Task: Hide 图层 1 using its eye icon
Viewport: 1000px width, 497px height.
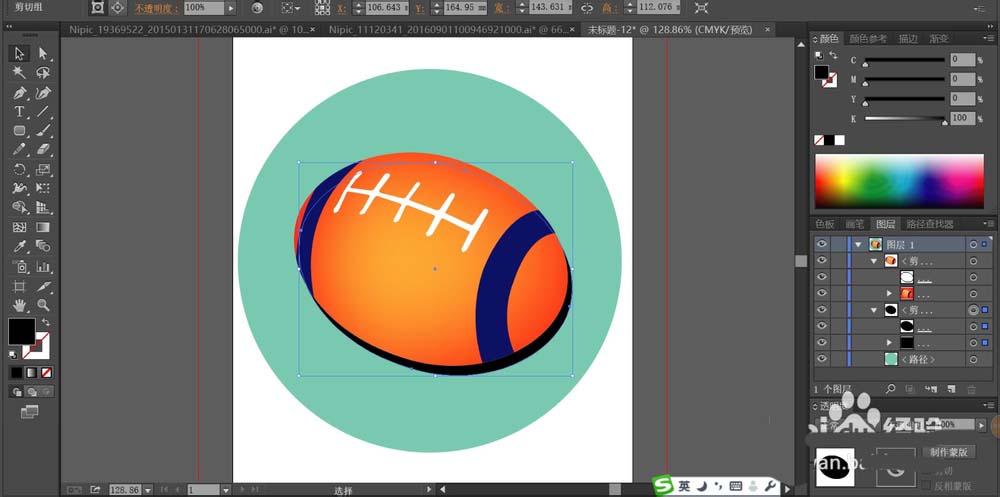Action: [822, 244]
